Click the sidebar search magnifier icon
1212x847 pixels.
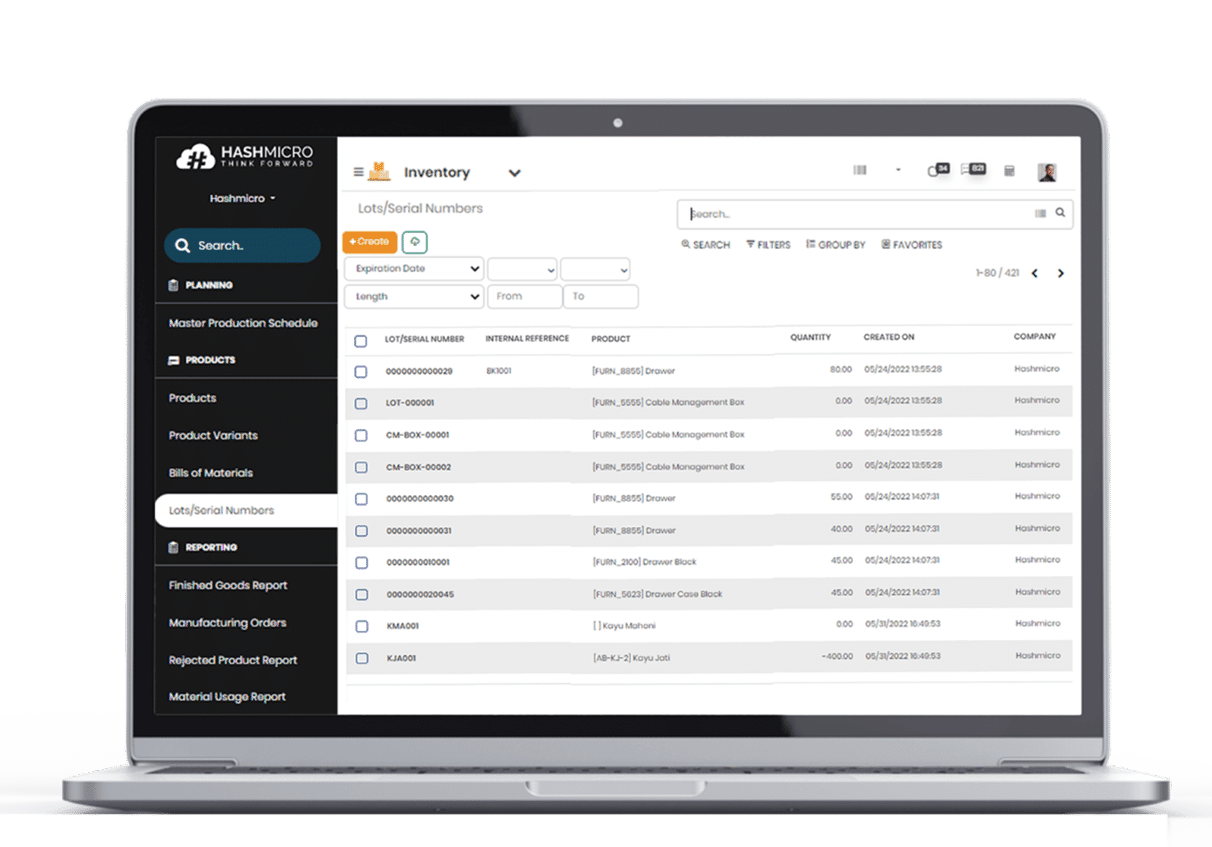tap(183, 246)
